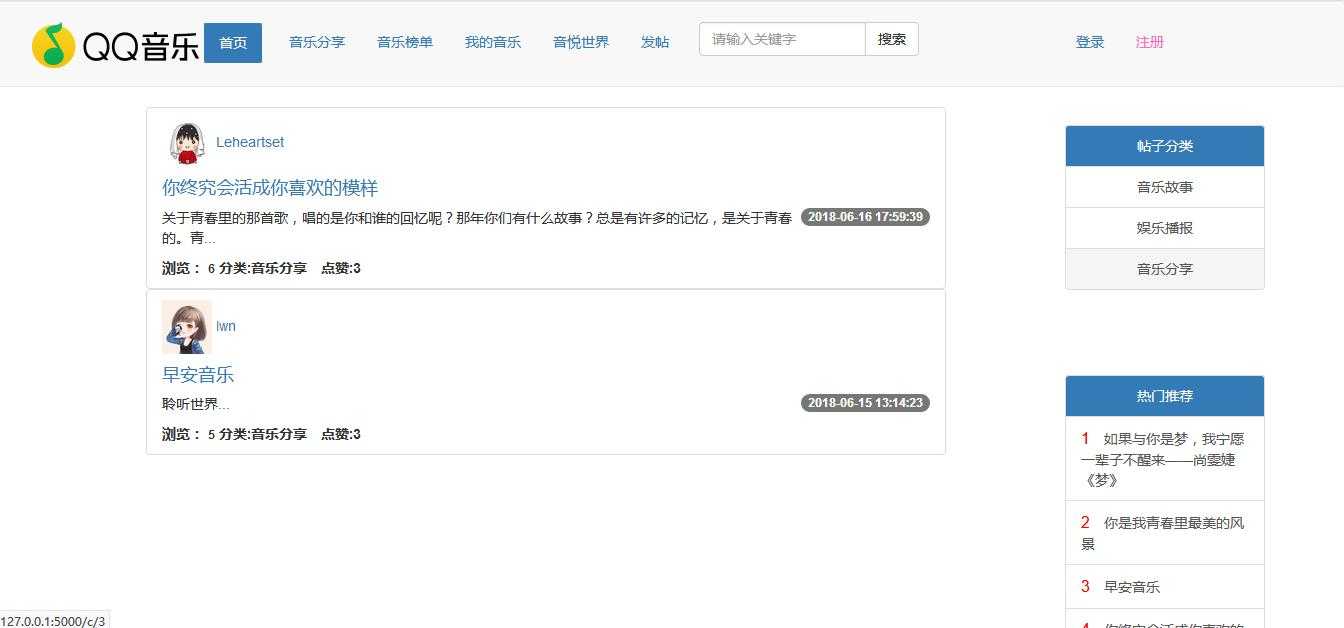Select the 热门推荐 panel header
This screenshot has height=628, width=1344.
(1165, 396)
